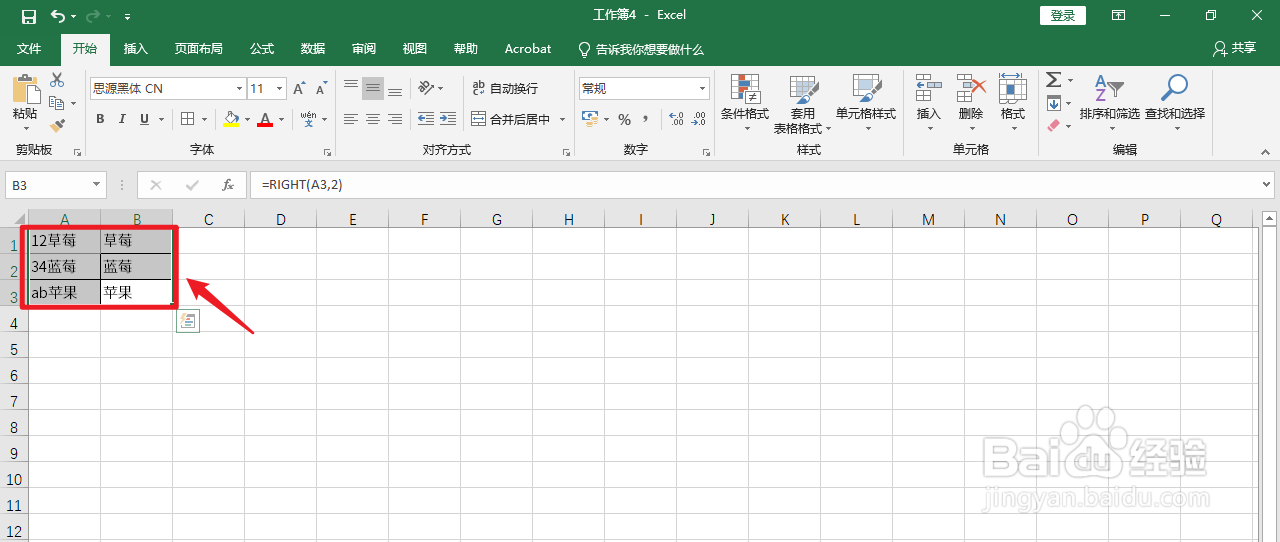Increase decimal places
Screen dimensions: 1280x542
click(676, 119)
